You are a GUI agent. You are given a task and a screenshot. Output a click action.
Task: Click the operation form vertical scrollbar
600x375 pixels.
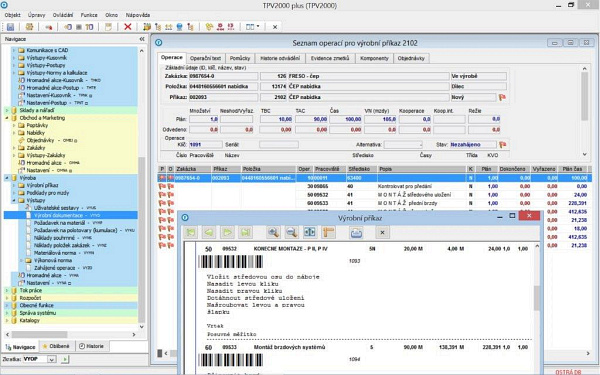click(x=584, y=111)
